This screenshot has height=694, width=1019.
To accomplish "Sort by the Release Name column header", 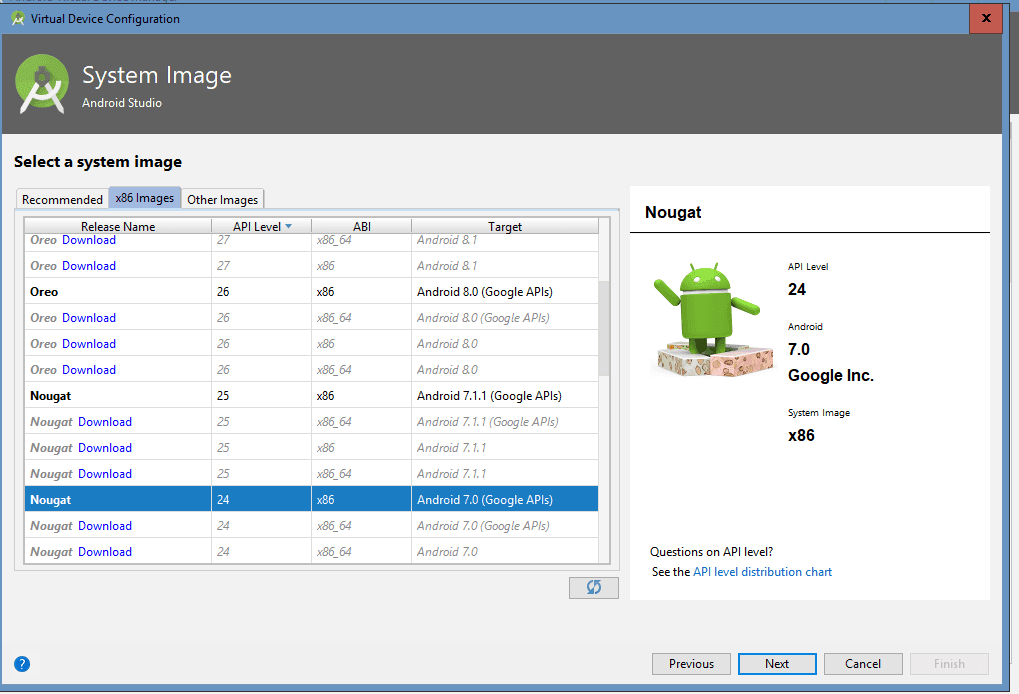I will pyautogui.click(x=118, y=226).
